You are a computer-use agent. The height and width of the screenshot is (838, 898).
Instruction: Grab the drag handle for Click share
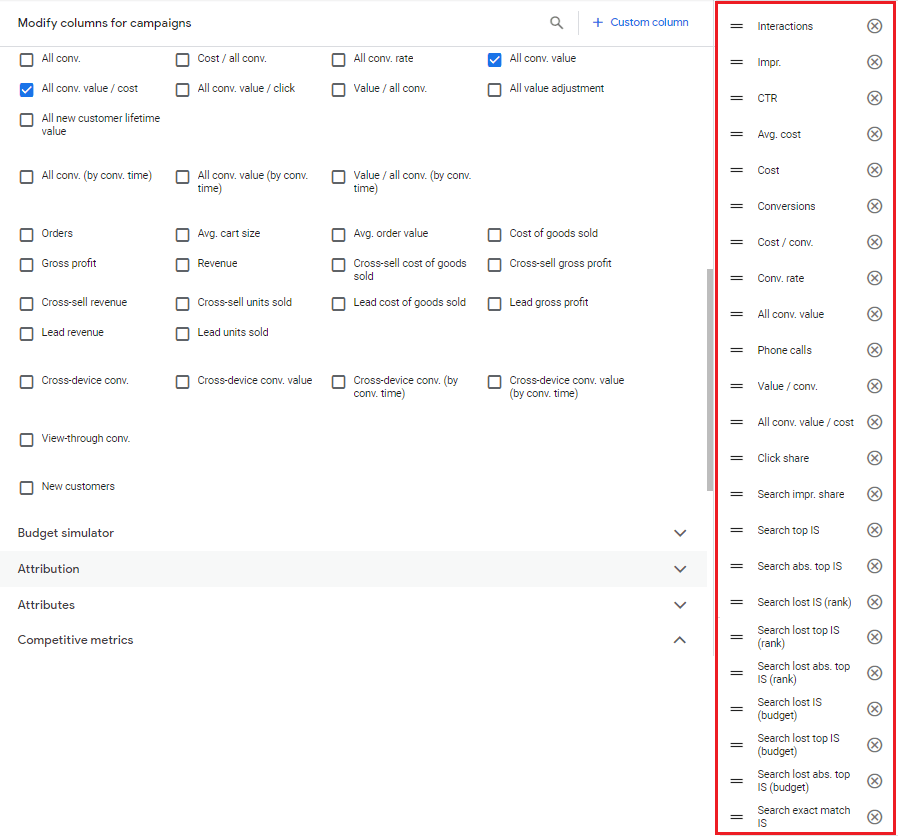tap(736, 458)
